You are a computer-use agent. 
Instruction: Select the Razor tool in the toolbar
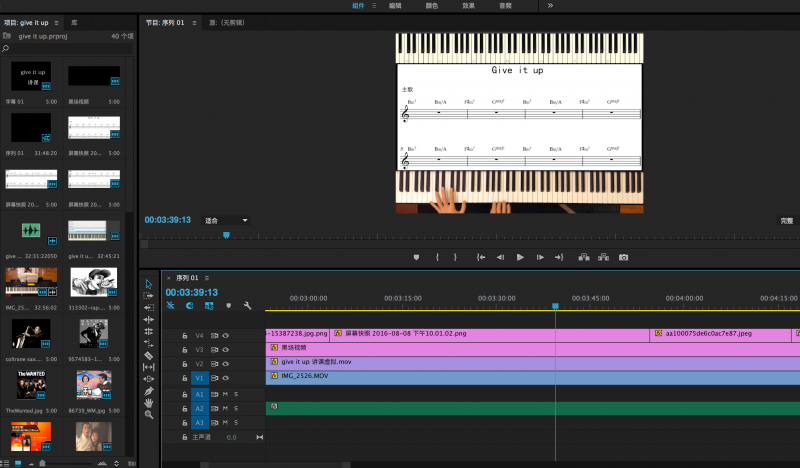coord(149,355)
